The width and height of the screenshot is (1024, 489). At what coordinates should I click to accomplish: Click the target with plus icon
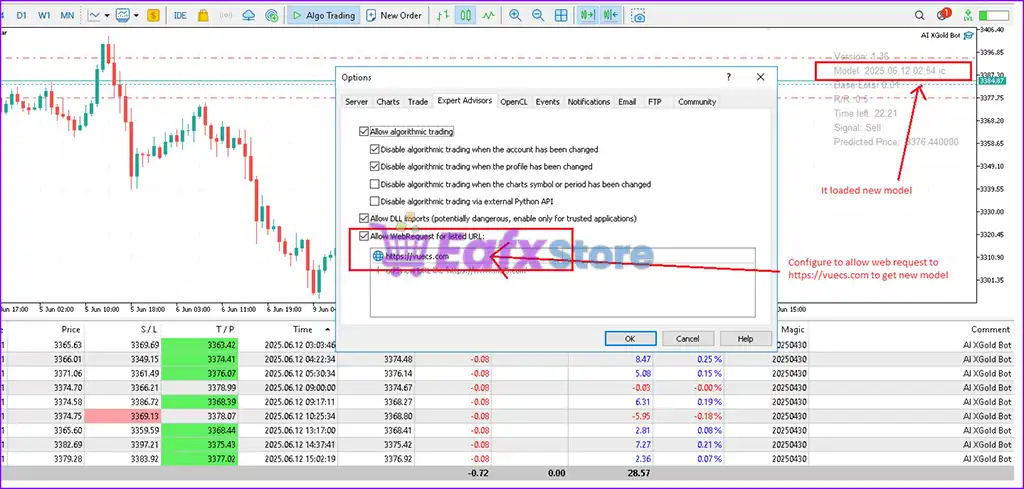click(273, 15)
